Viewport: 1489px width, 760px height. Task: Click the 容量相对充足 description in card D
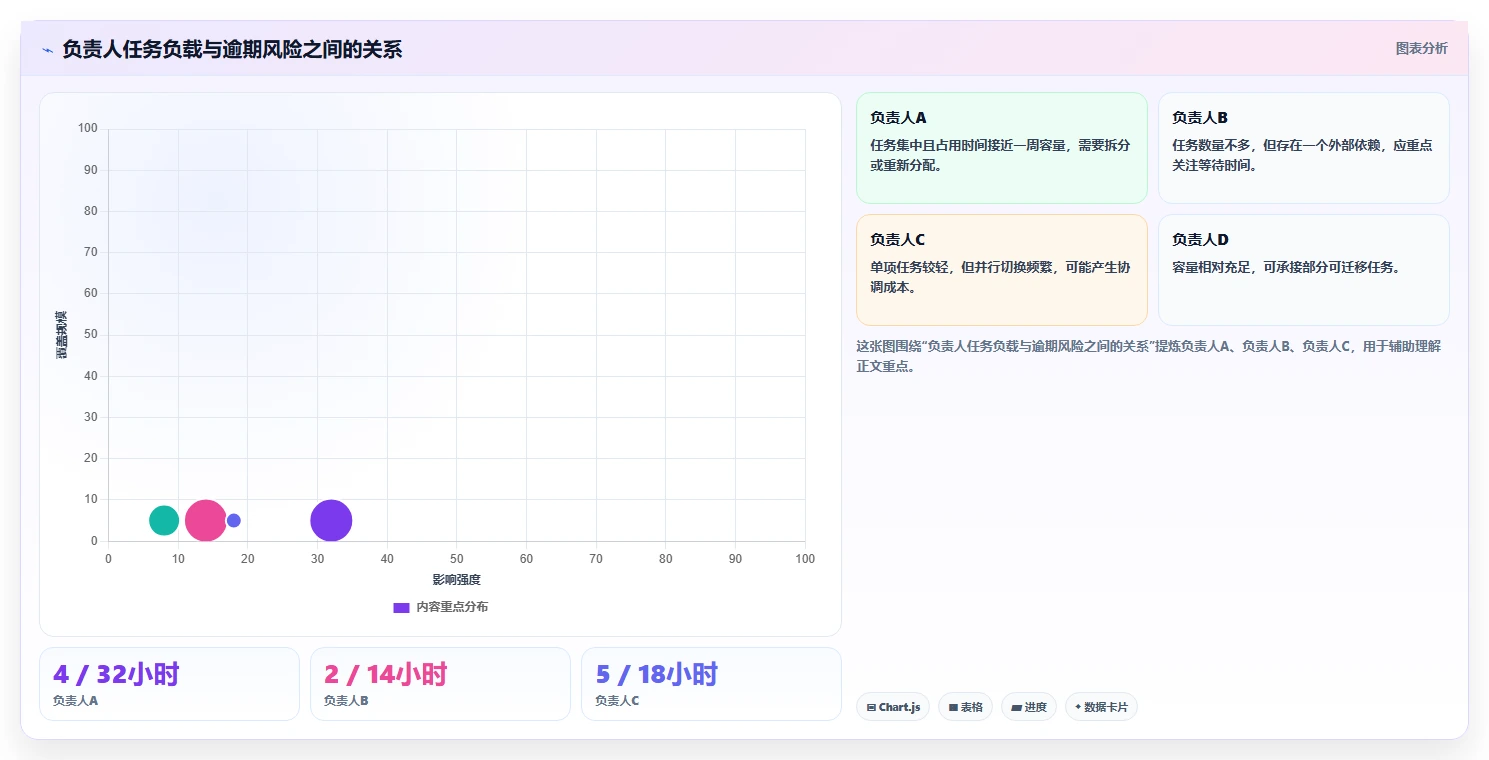click(x=1286, y=267)
